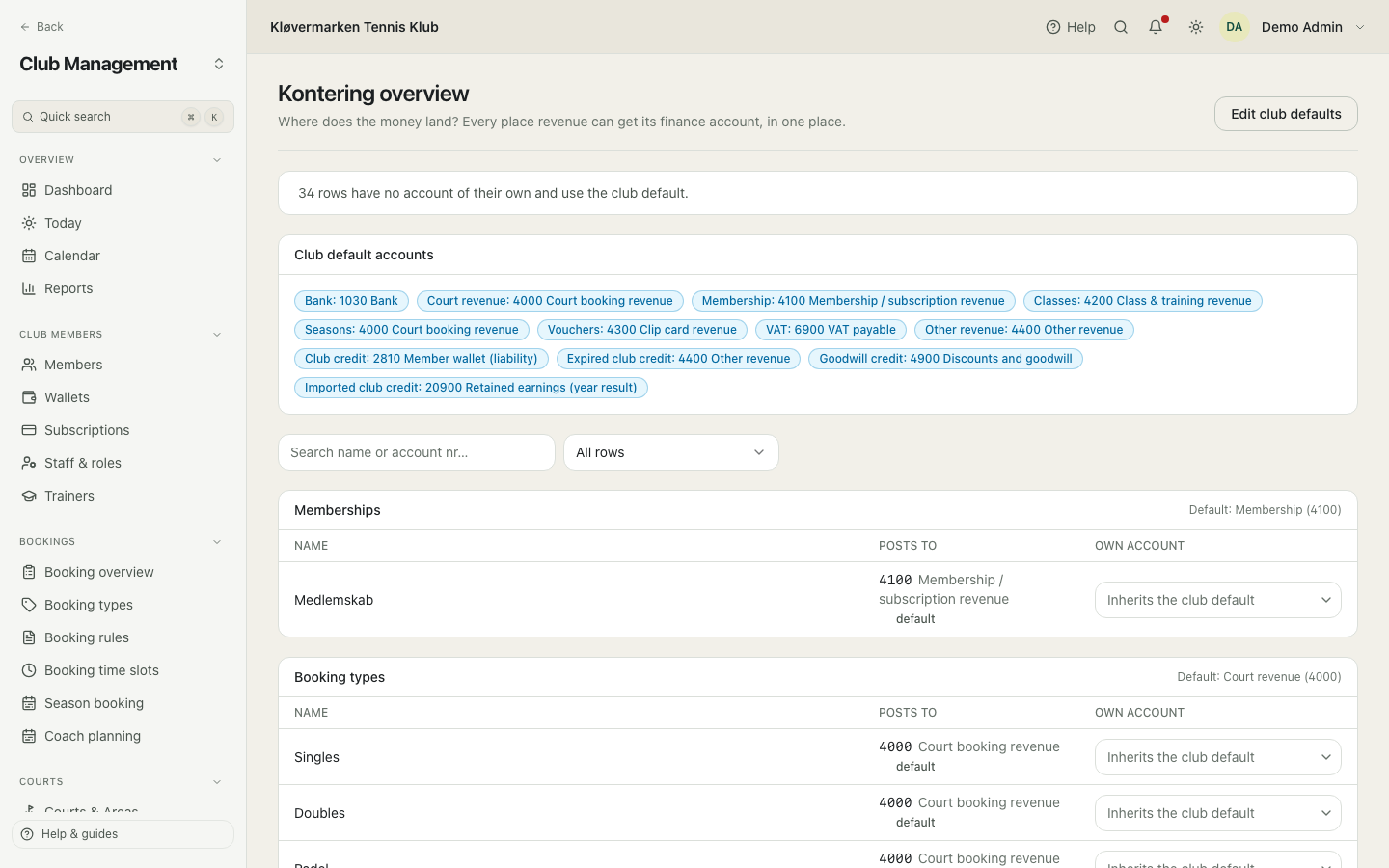1389x868 pixels.
Task: Click the Trainers graduation cap icon
Action: click(x=29, y=496)
